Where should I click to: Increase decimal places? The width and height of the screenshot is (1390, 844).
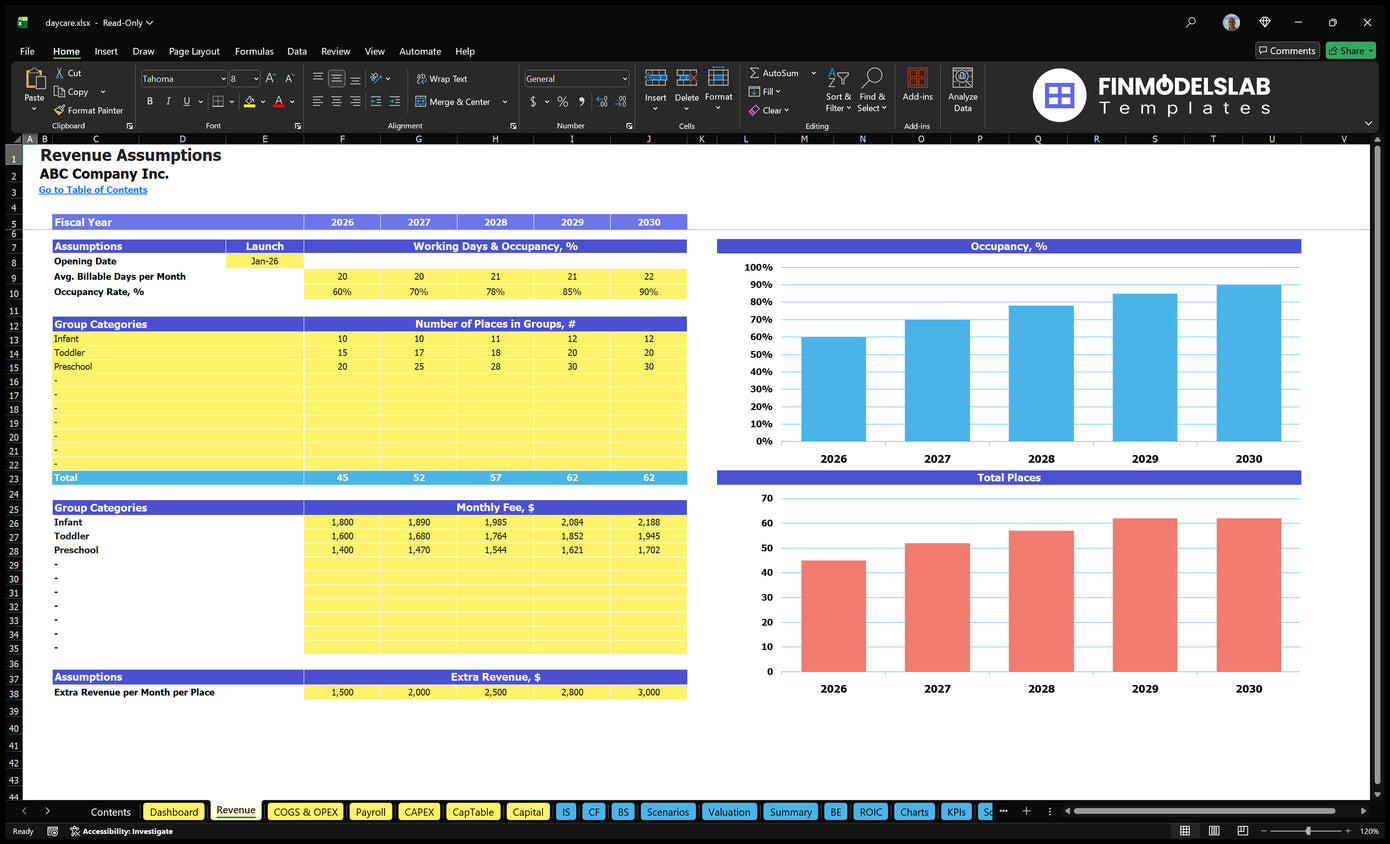tap(602, 101)
